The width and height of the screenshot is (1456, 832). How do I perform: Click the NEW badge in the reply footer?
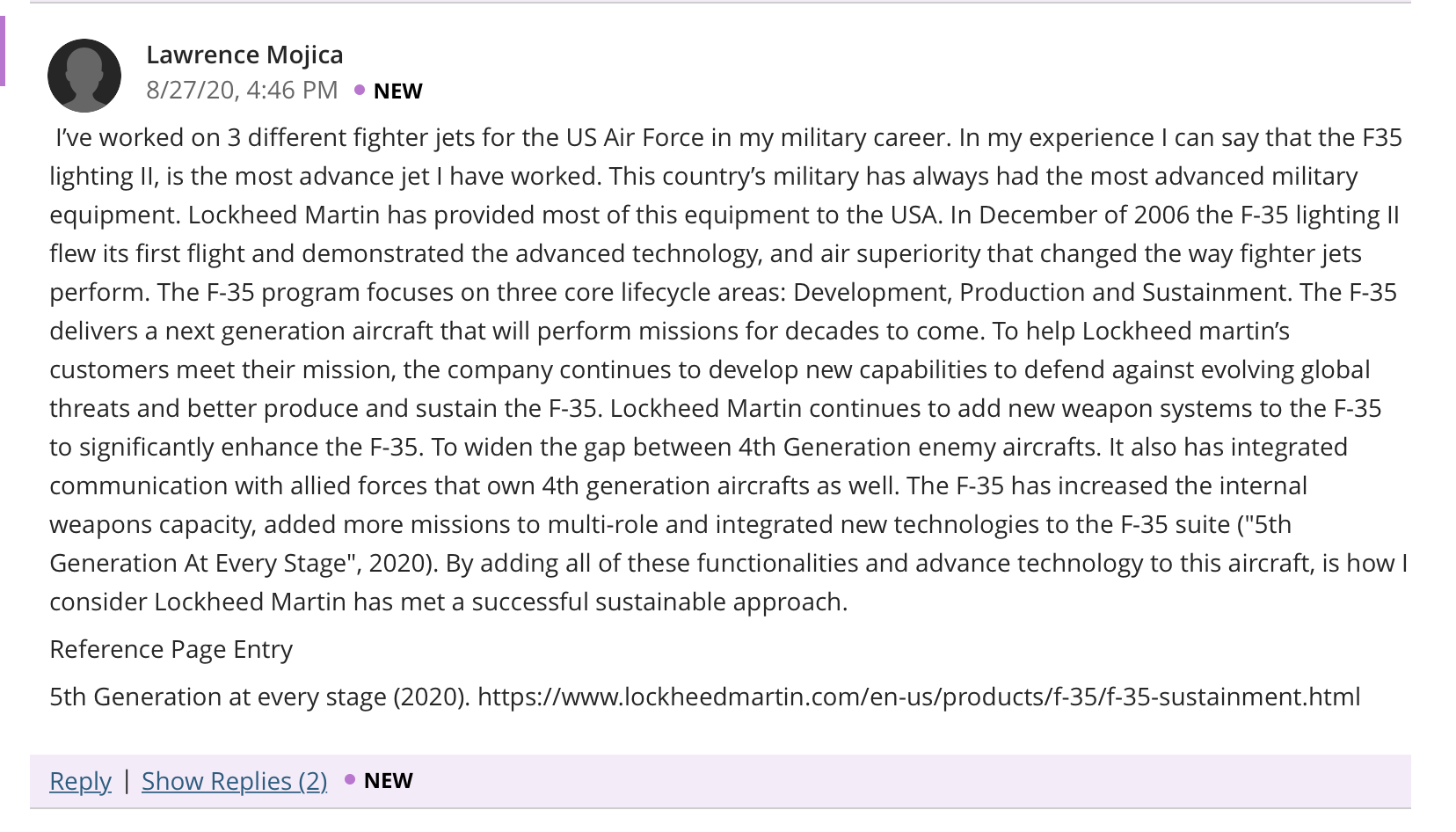tap(388, 780)
